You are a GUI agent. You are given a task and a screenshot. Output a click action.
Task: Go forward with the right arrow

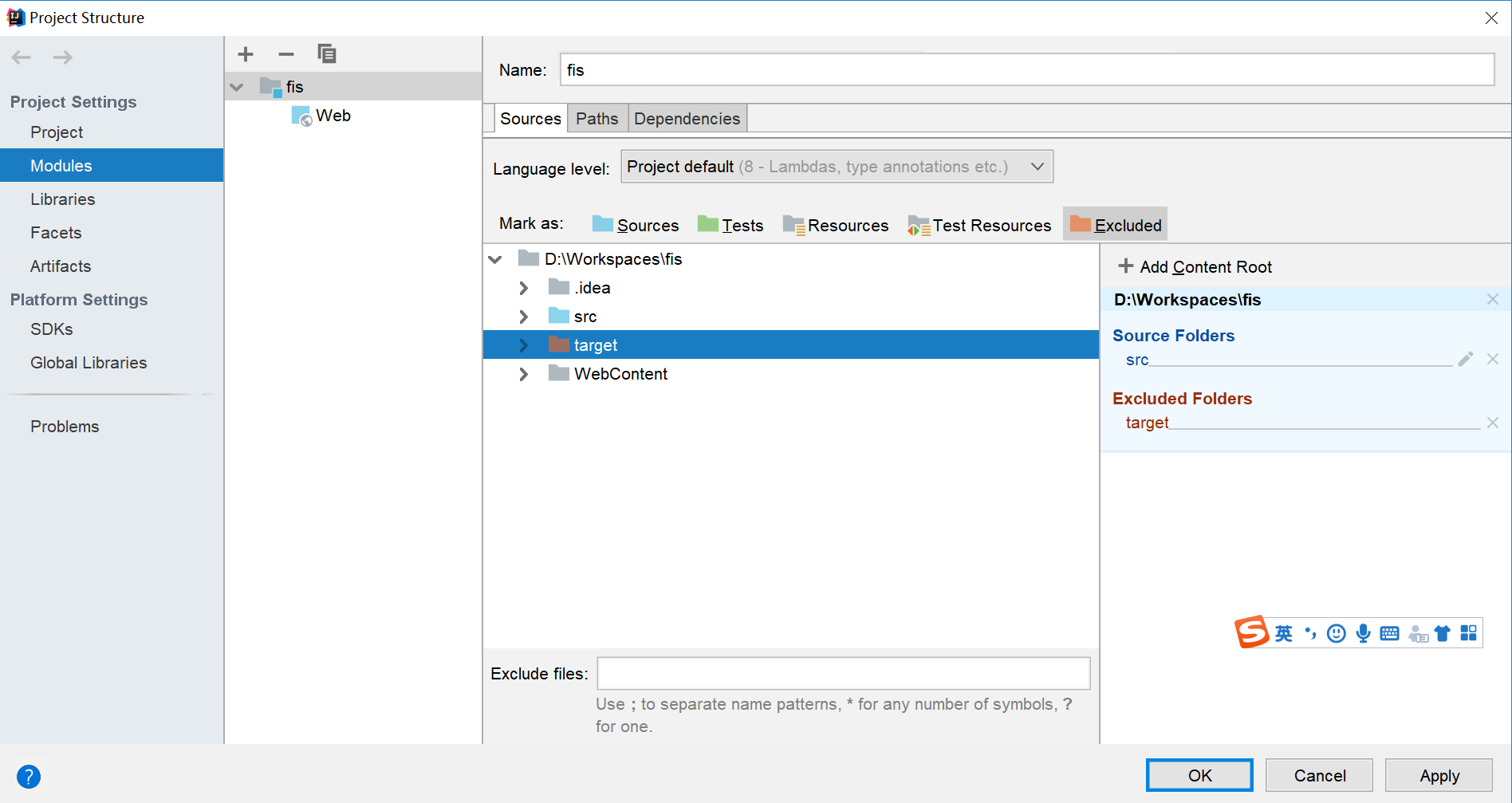click(63, 57)
